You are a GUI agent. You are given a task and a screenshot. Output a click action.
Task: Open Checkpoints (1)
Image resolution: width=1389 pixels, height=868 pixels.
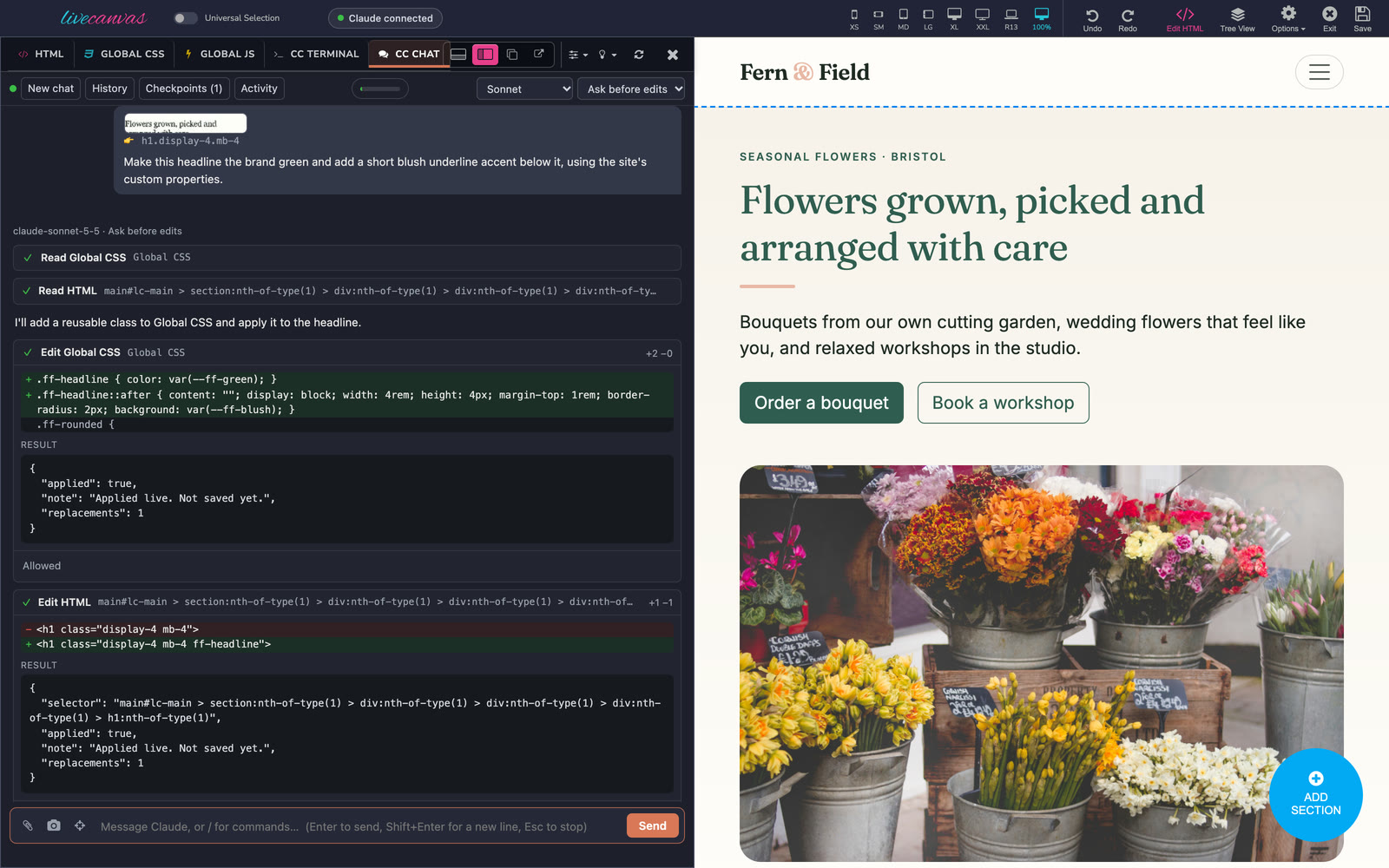pos(184,89)
